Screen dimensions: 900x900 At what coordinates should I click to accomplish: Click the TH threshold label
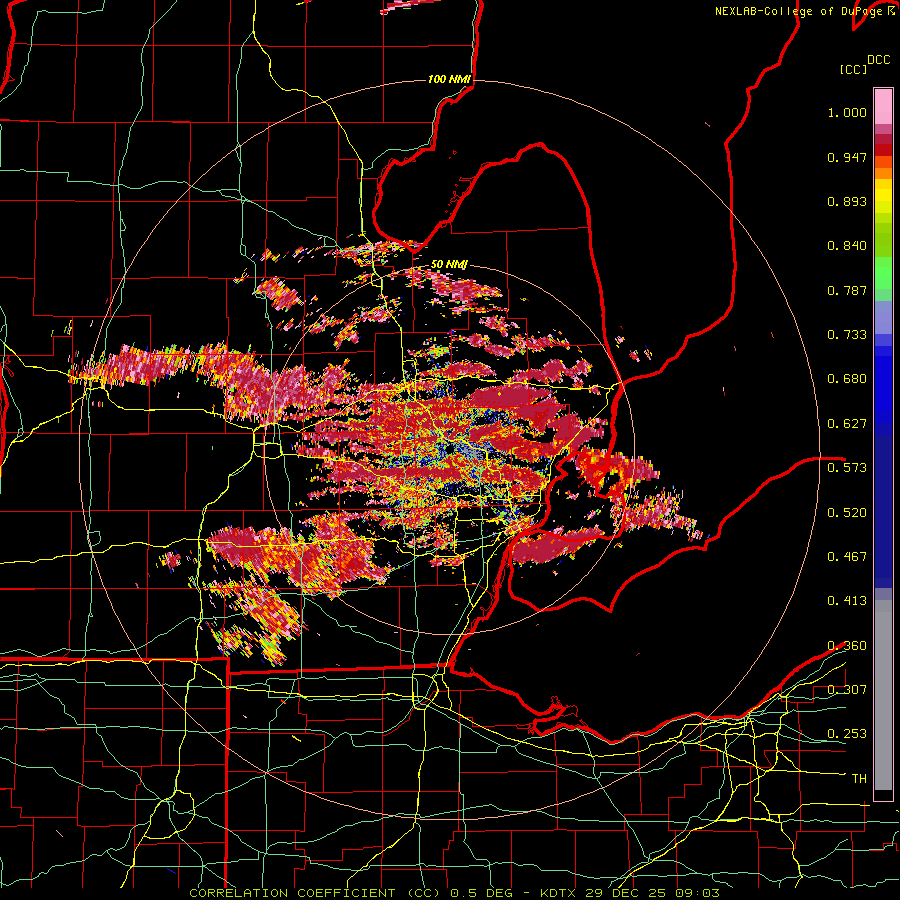click(x=859, y=779)
